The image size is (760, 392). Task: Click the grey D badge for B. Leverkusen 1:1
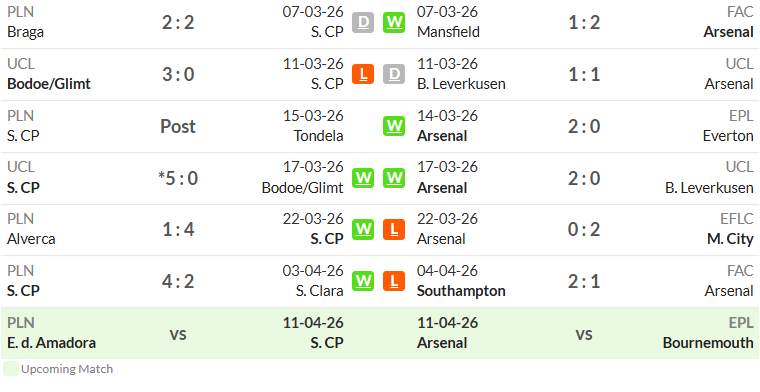pyautogui.click(x=394, y=74)
